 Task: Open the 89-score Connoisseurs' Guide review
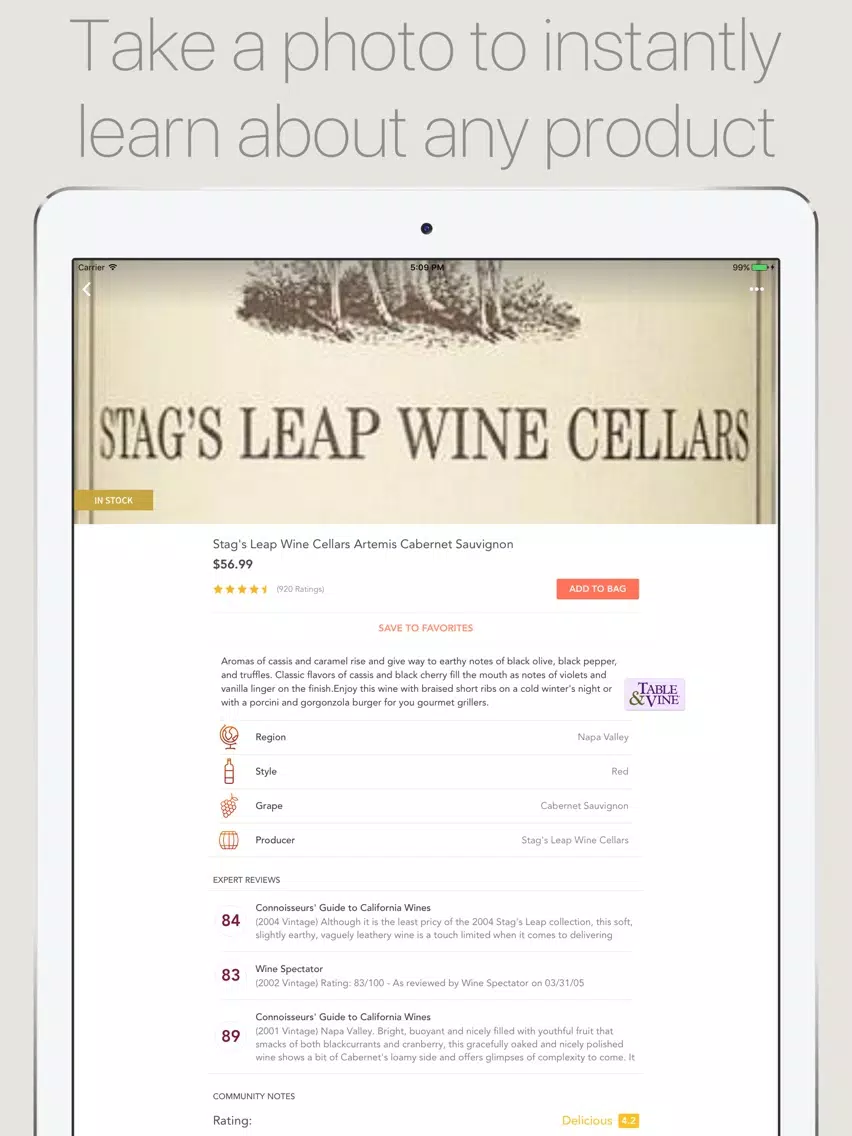[x=425, y=1037]
